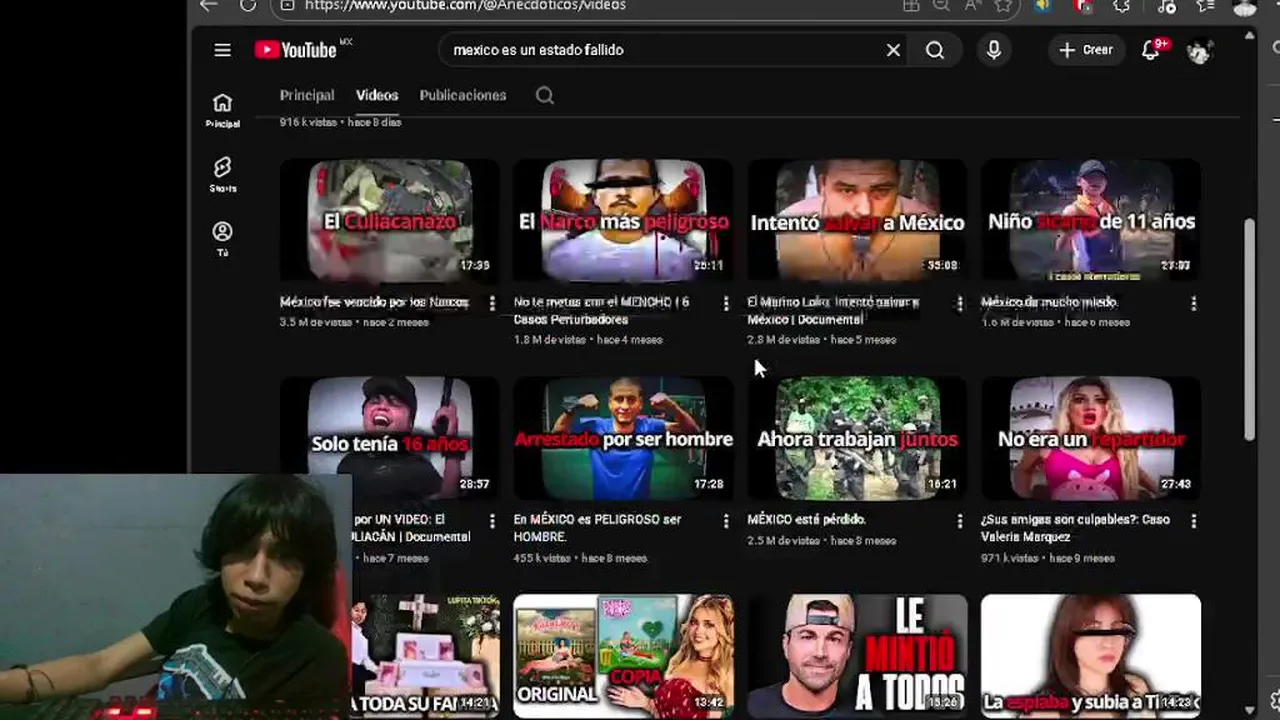Click the '2.8 M de vistas · hace 5 meses' text
The height and width of the screenshot is (720, 1280).
pyautogui.click(x=821, y=340)
